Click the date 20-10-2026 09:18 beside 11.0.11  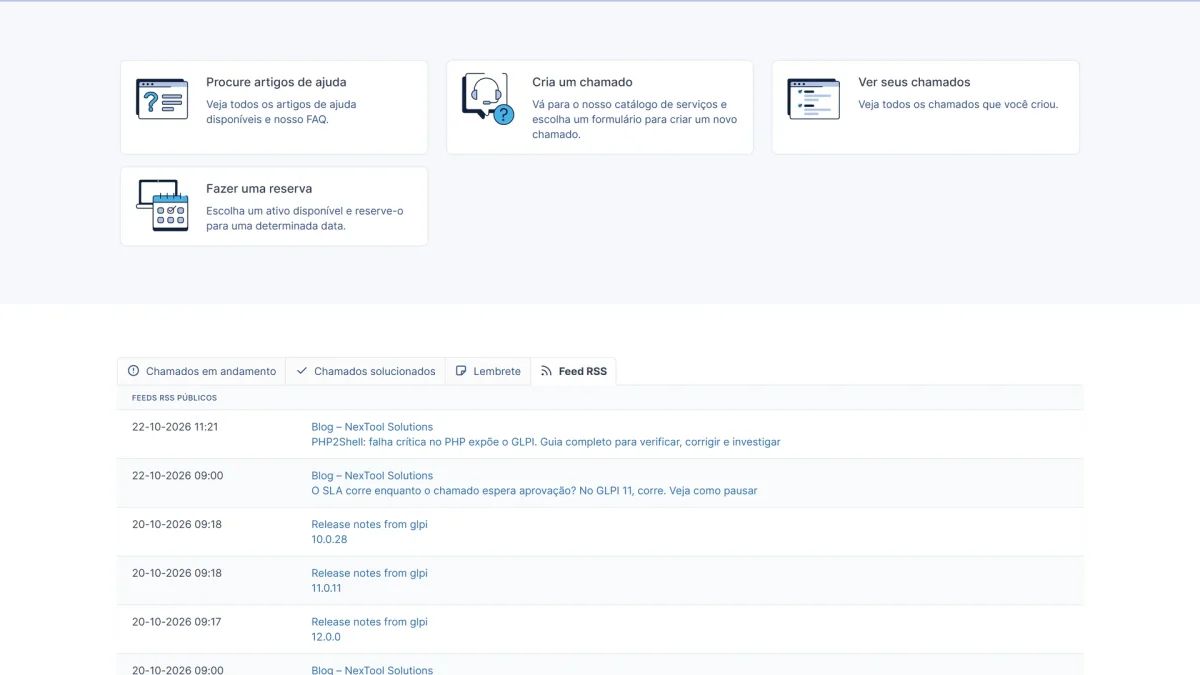[177, 573]
